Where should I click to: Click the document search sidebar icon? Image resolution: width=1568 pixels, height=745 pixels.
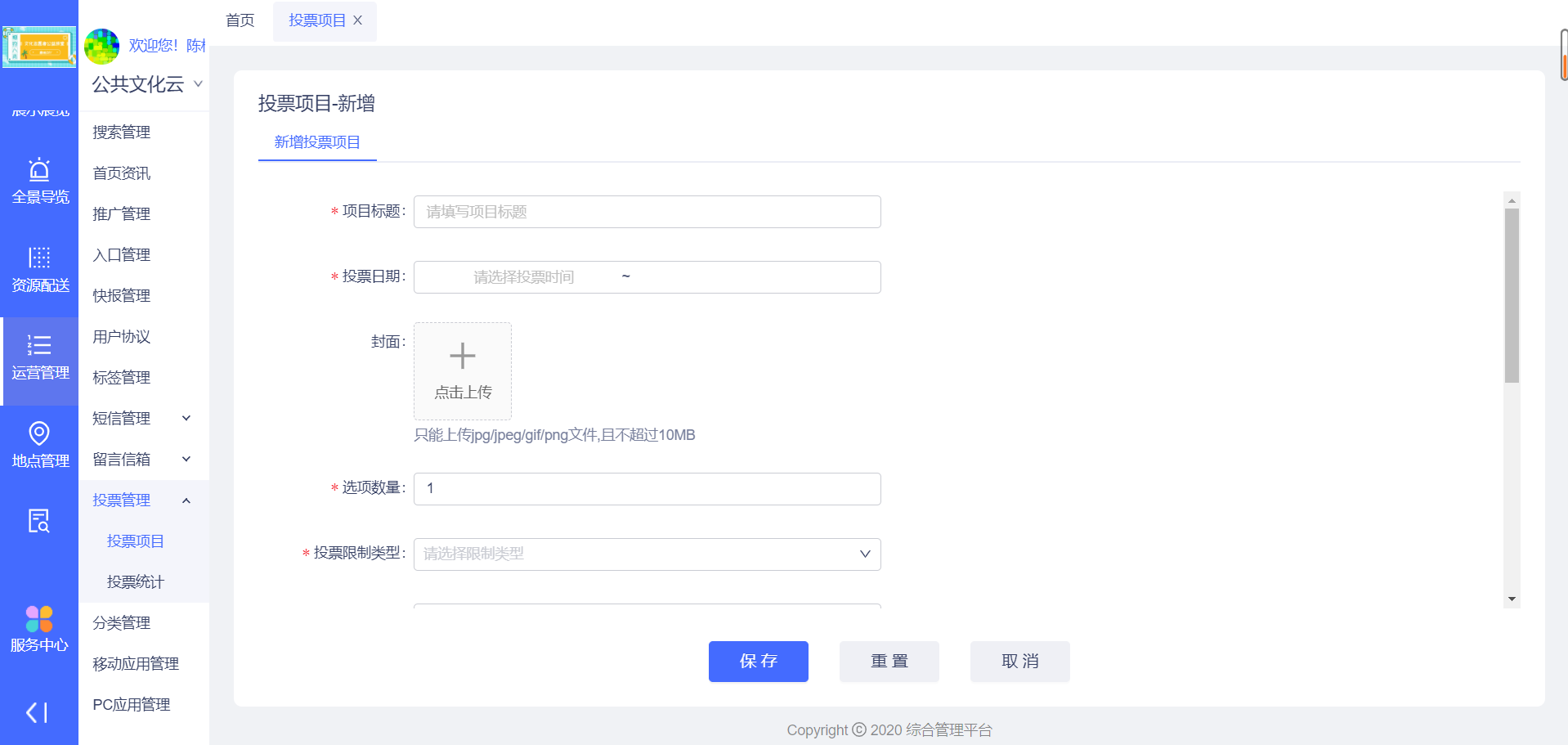click(x=39, y=521)
